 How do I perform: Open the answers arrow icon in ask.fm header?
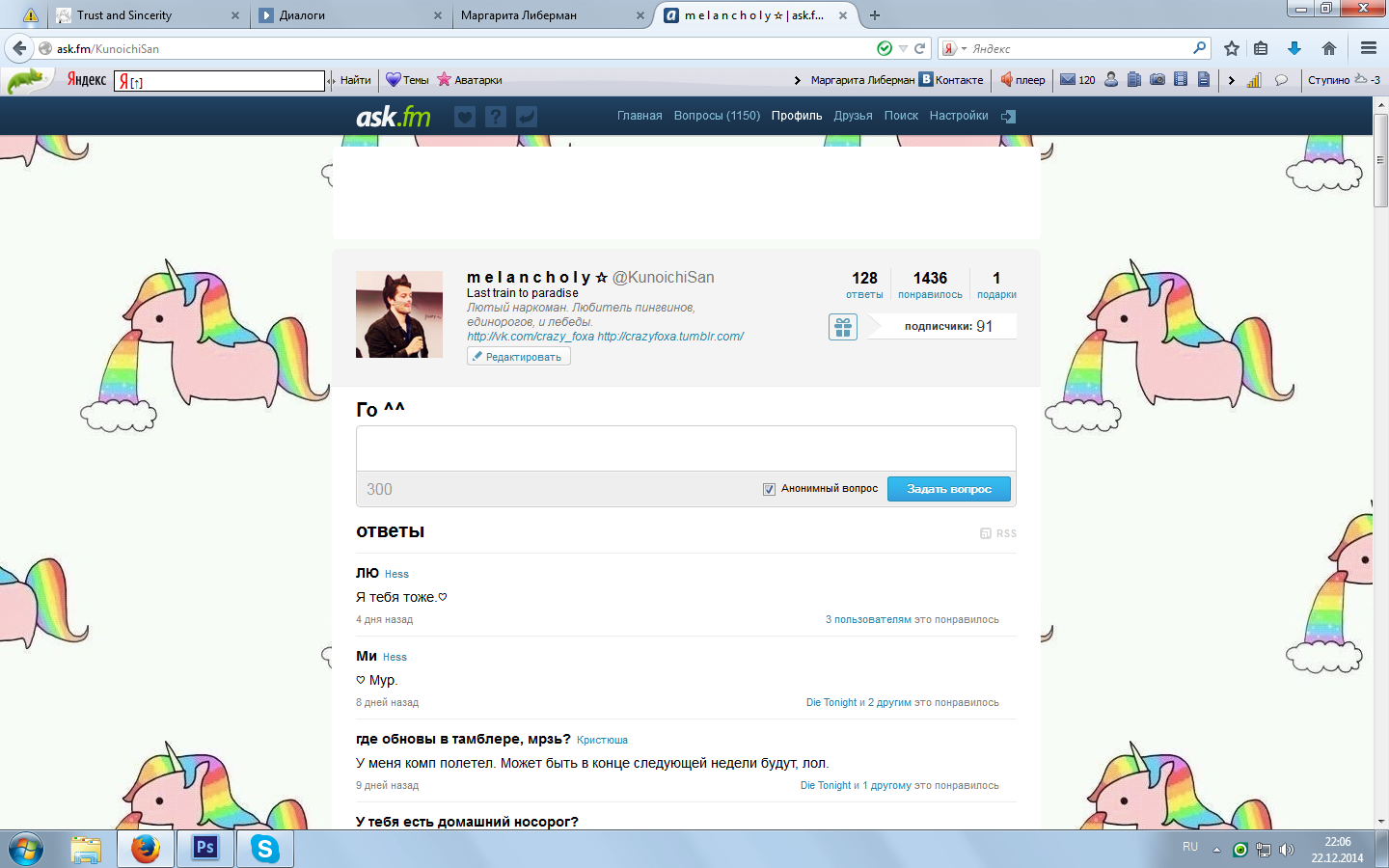tap(527, 117)
